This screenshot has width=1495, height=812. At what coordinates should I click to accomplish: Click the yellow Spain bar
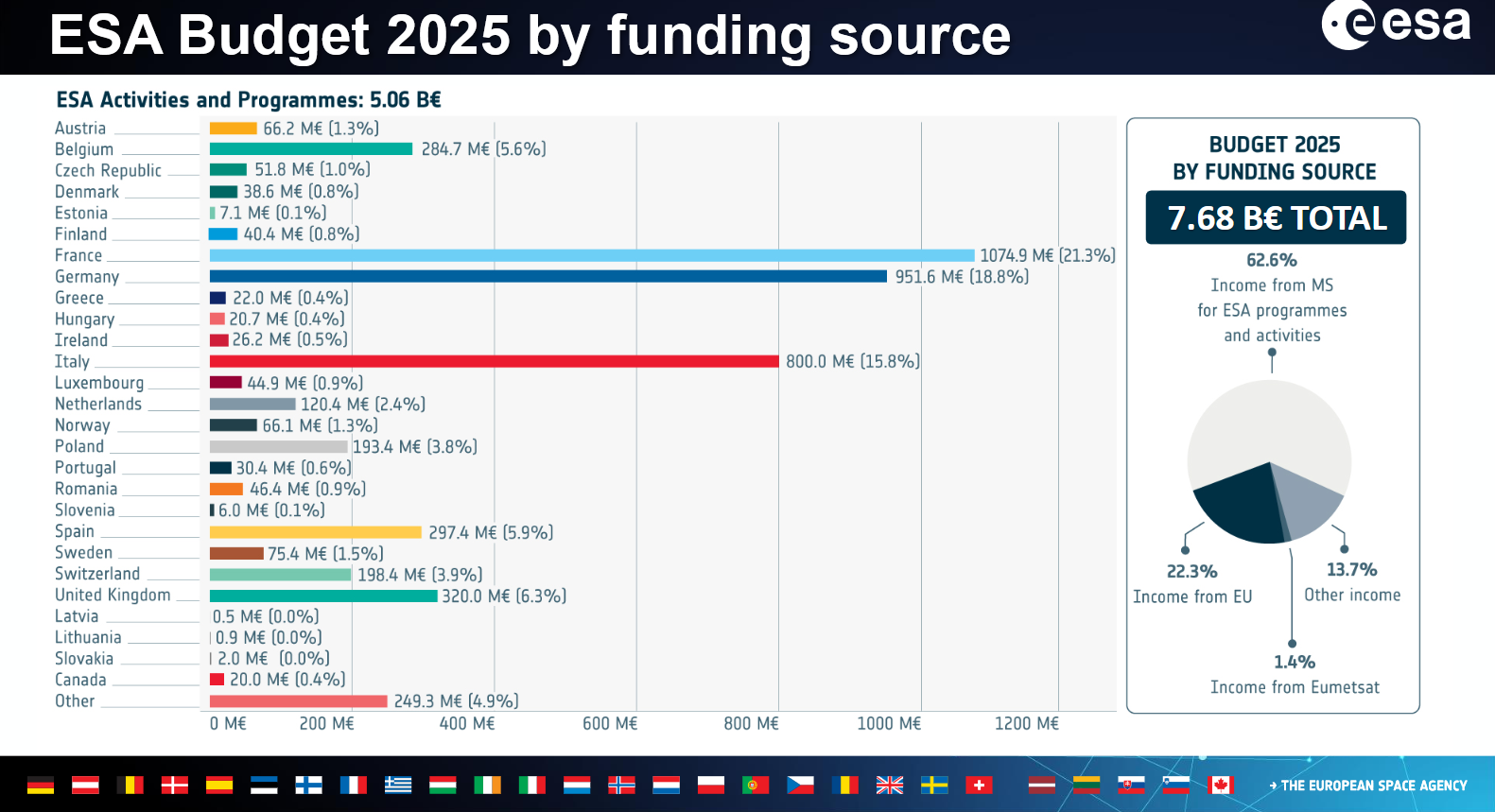316,531
